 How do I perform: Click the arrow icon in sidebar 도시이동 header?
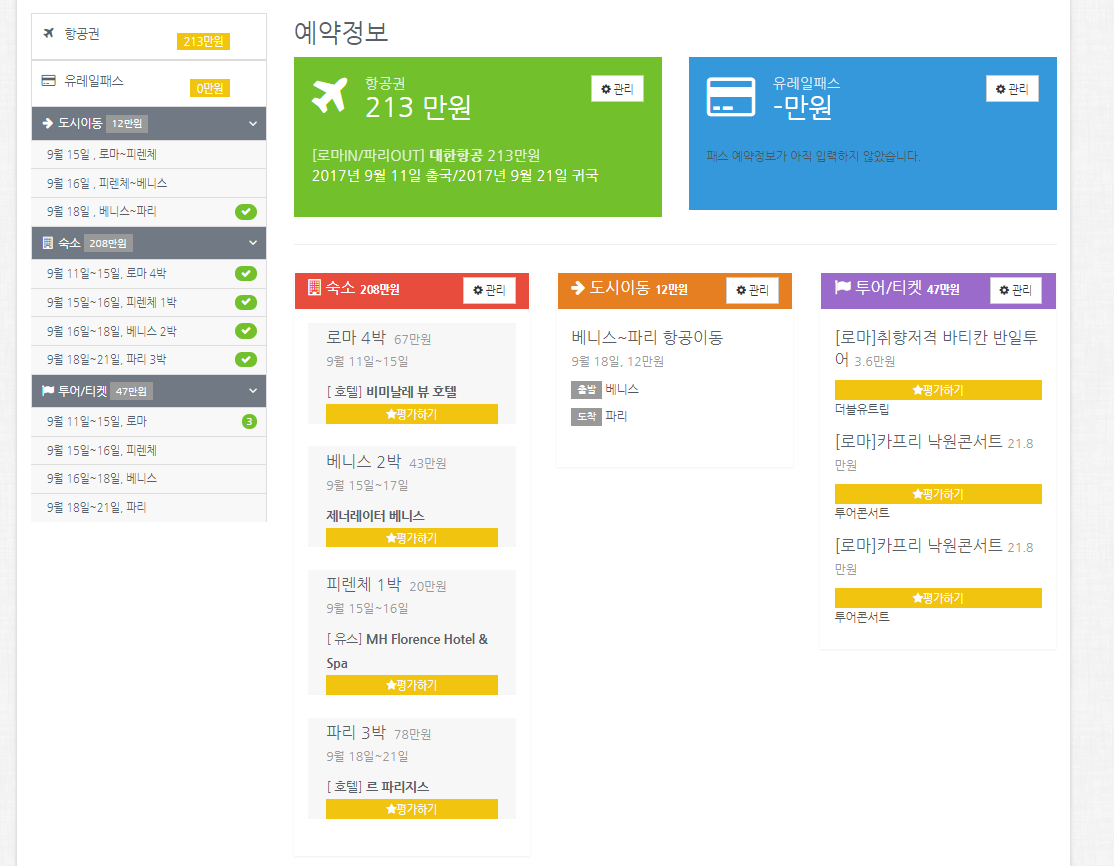click(48, 123)
